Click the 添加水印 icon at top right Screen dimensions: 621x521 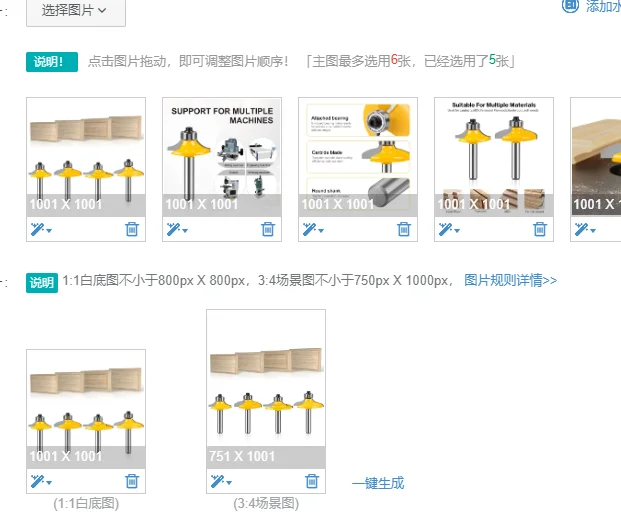coord(570,6)
